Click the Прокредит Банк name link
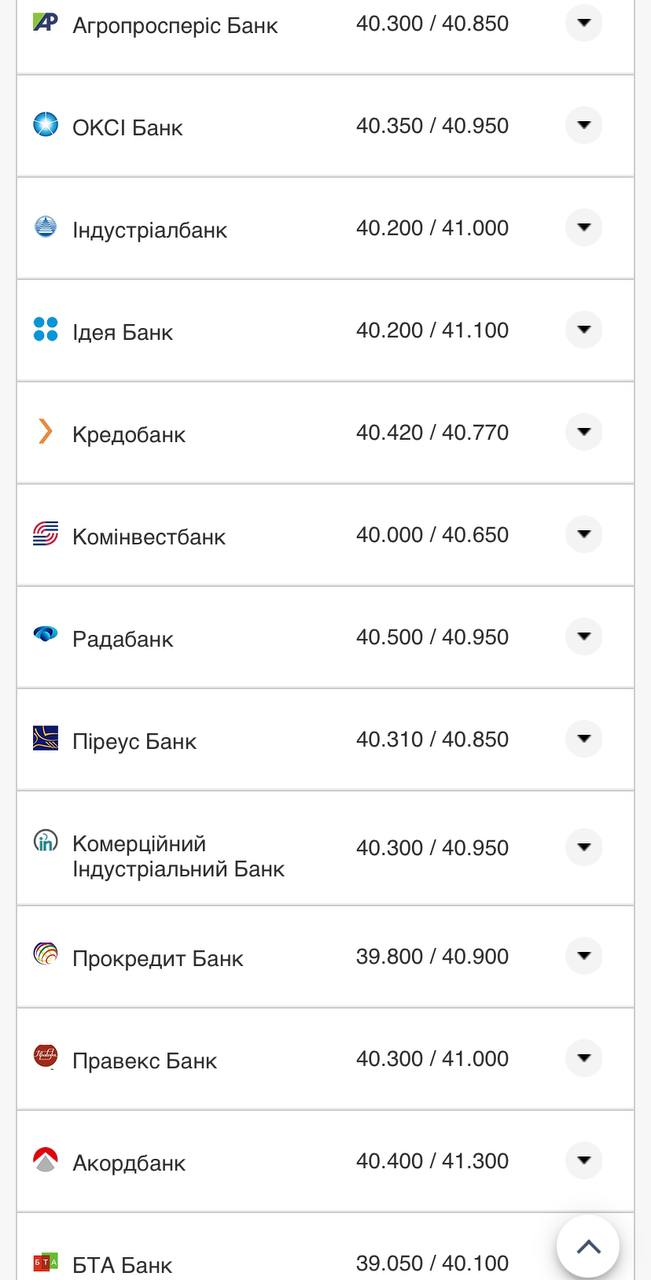This screenshot has width=651, height=1280. click(157, 957)
